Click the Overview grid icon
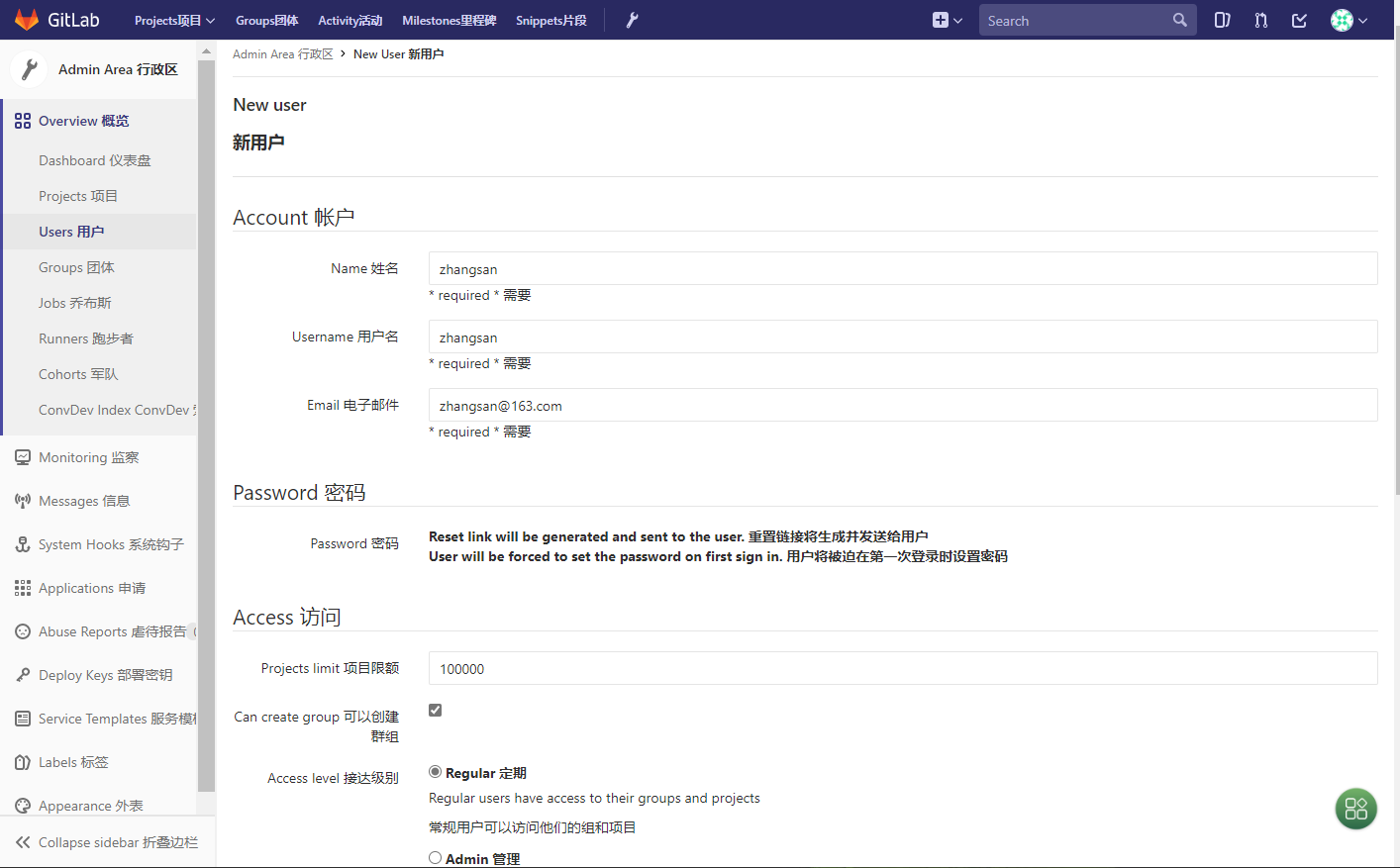The width and height of the screenshot is (1400, 868). coord(23,121)
